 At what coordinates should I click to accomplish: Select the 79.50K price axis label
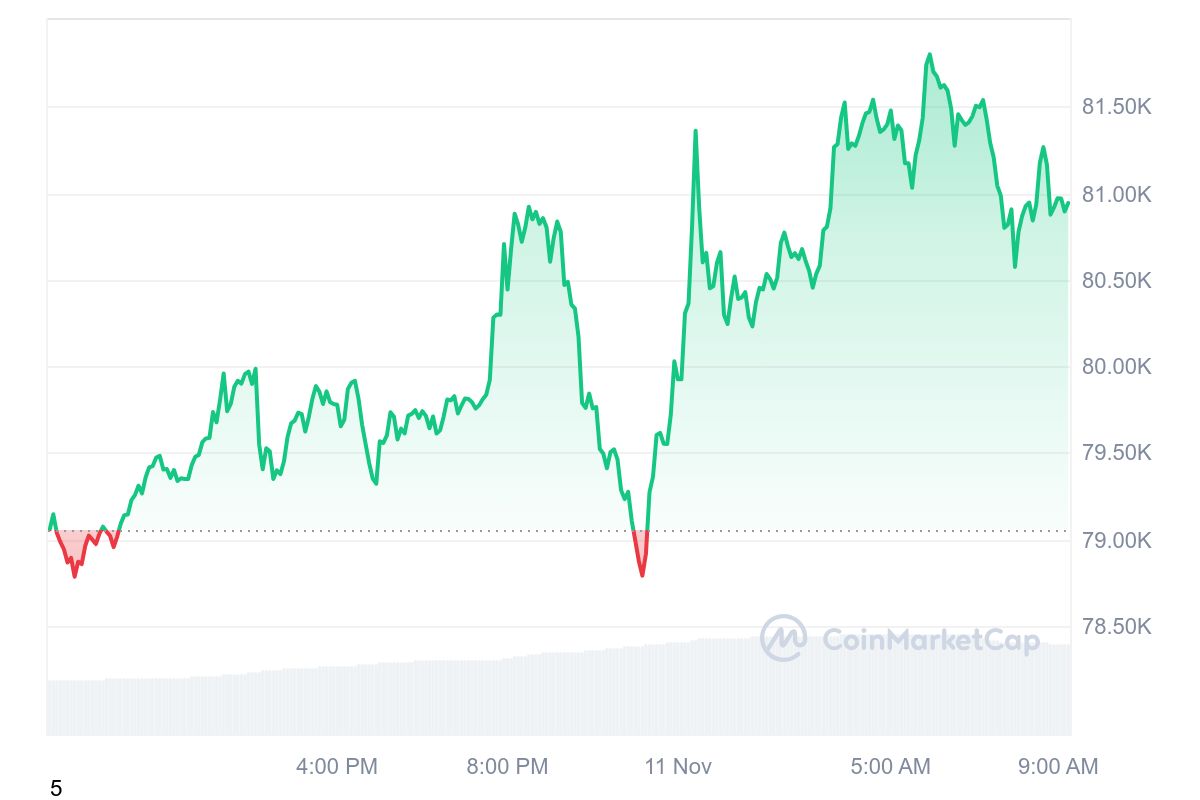click(1117, 454)
